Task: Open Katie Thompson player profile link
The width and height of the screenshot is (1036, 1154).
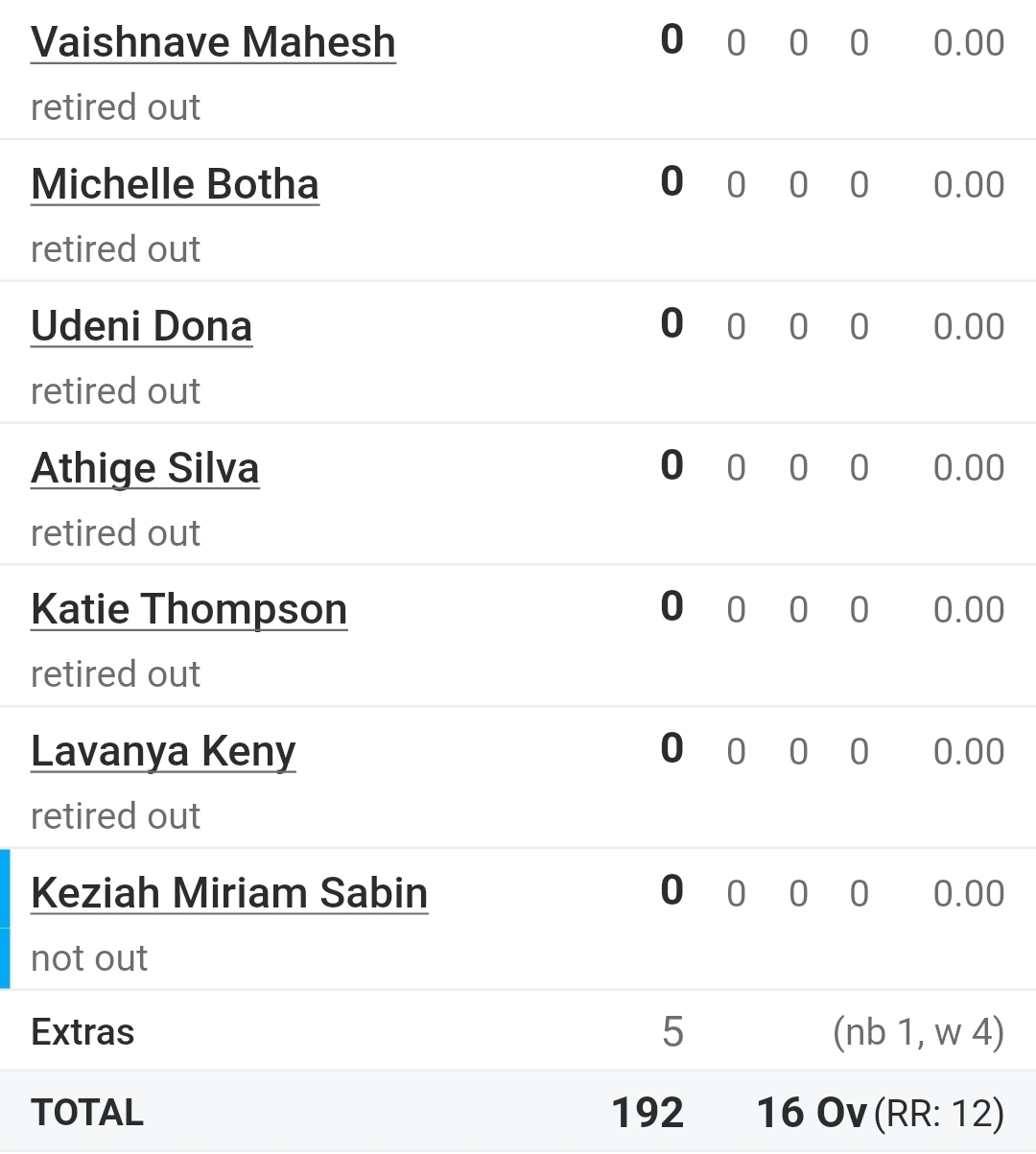Action: (x=189, y=610)
